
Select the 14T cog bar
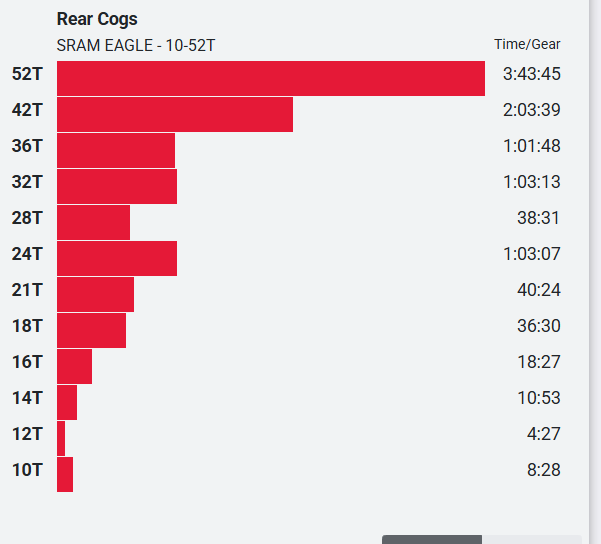(67, 402)
